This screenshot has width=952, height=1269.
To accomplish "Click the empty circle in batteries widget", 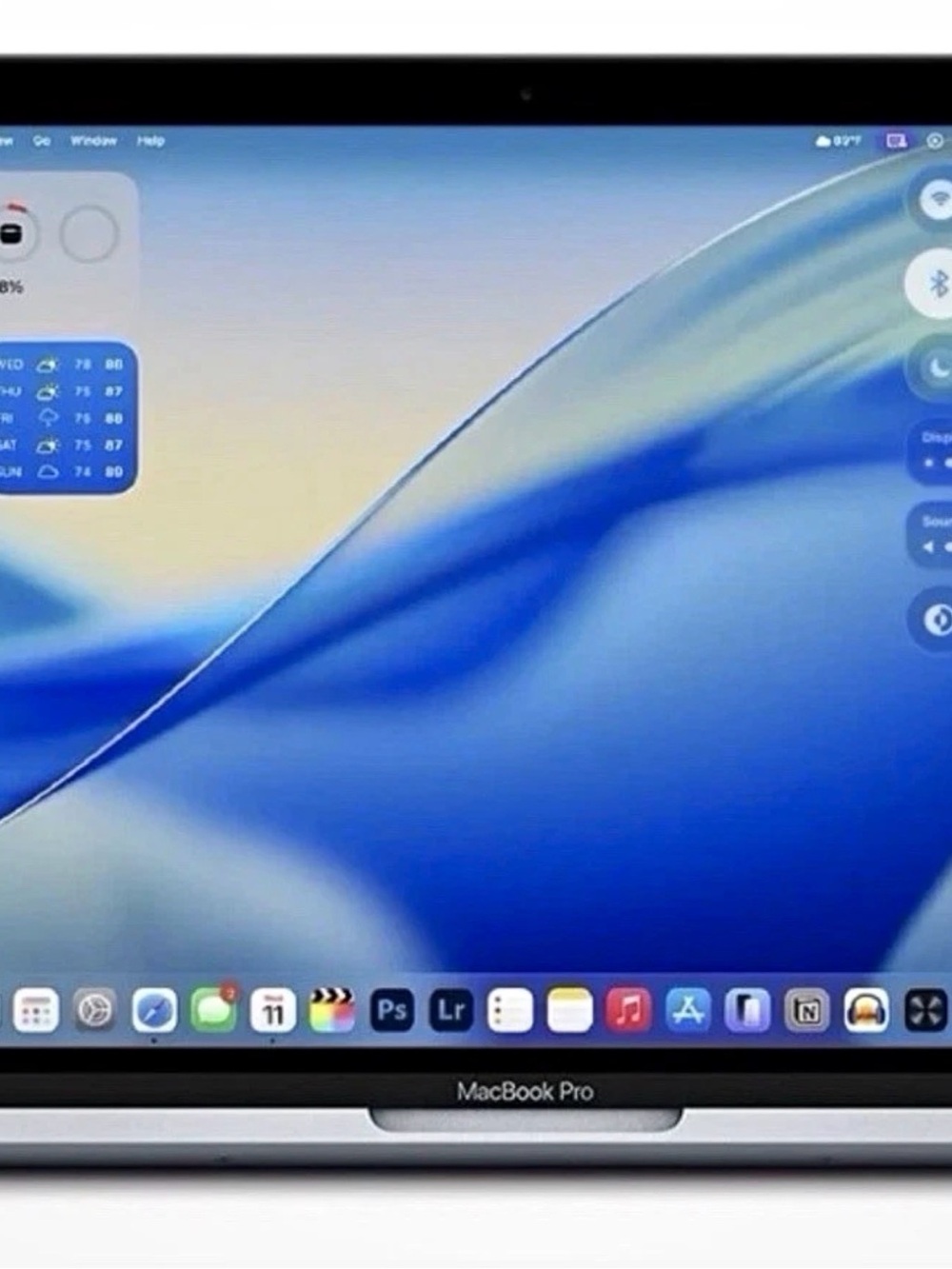I will tap(89, 234).
